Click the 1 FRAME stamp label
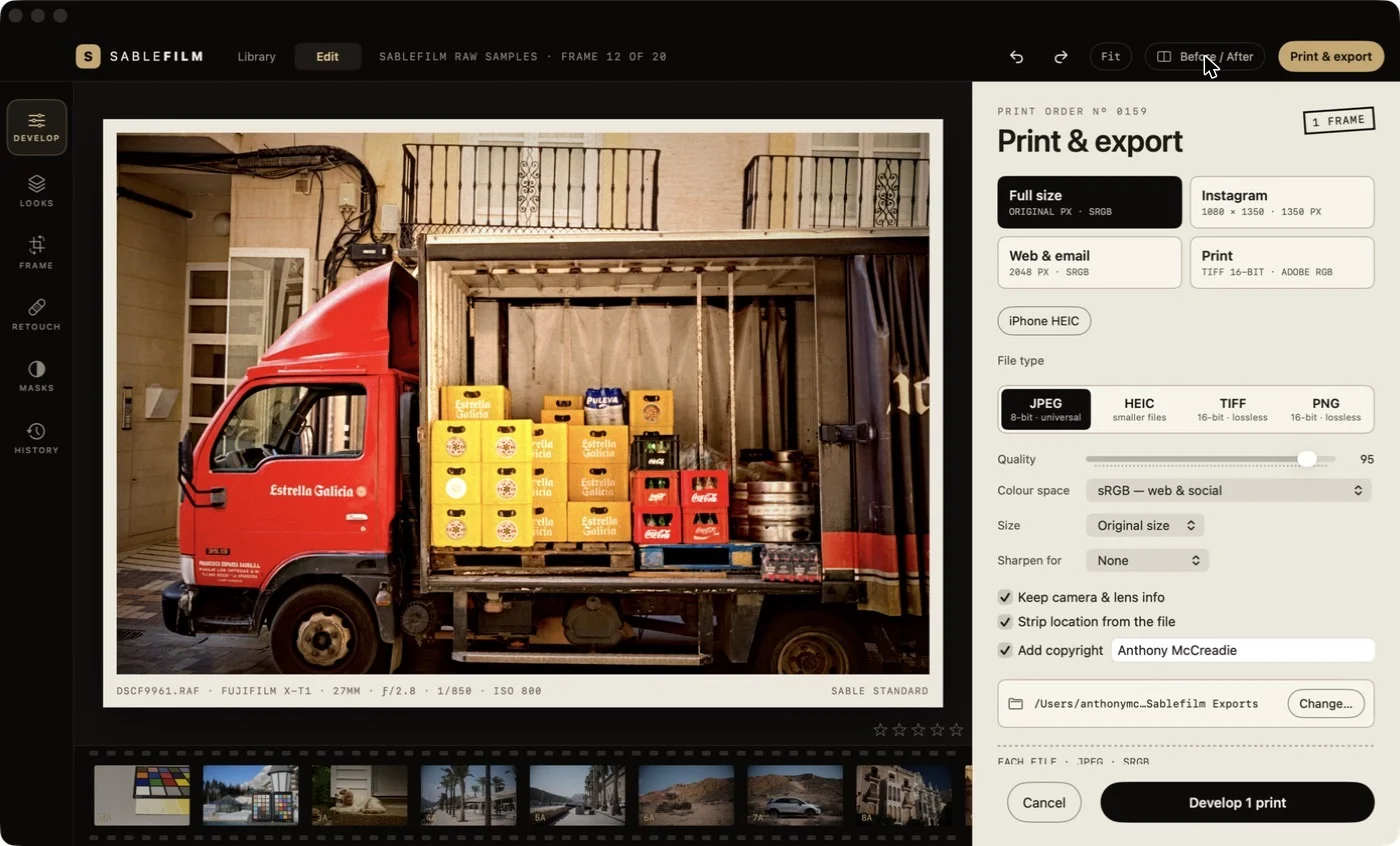The height and width of the screenshot is (846, 1400). pyautogui.click(x=1338, y=120)
